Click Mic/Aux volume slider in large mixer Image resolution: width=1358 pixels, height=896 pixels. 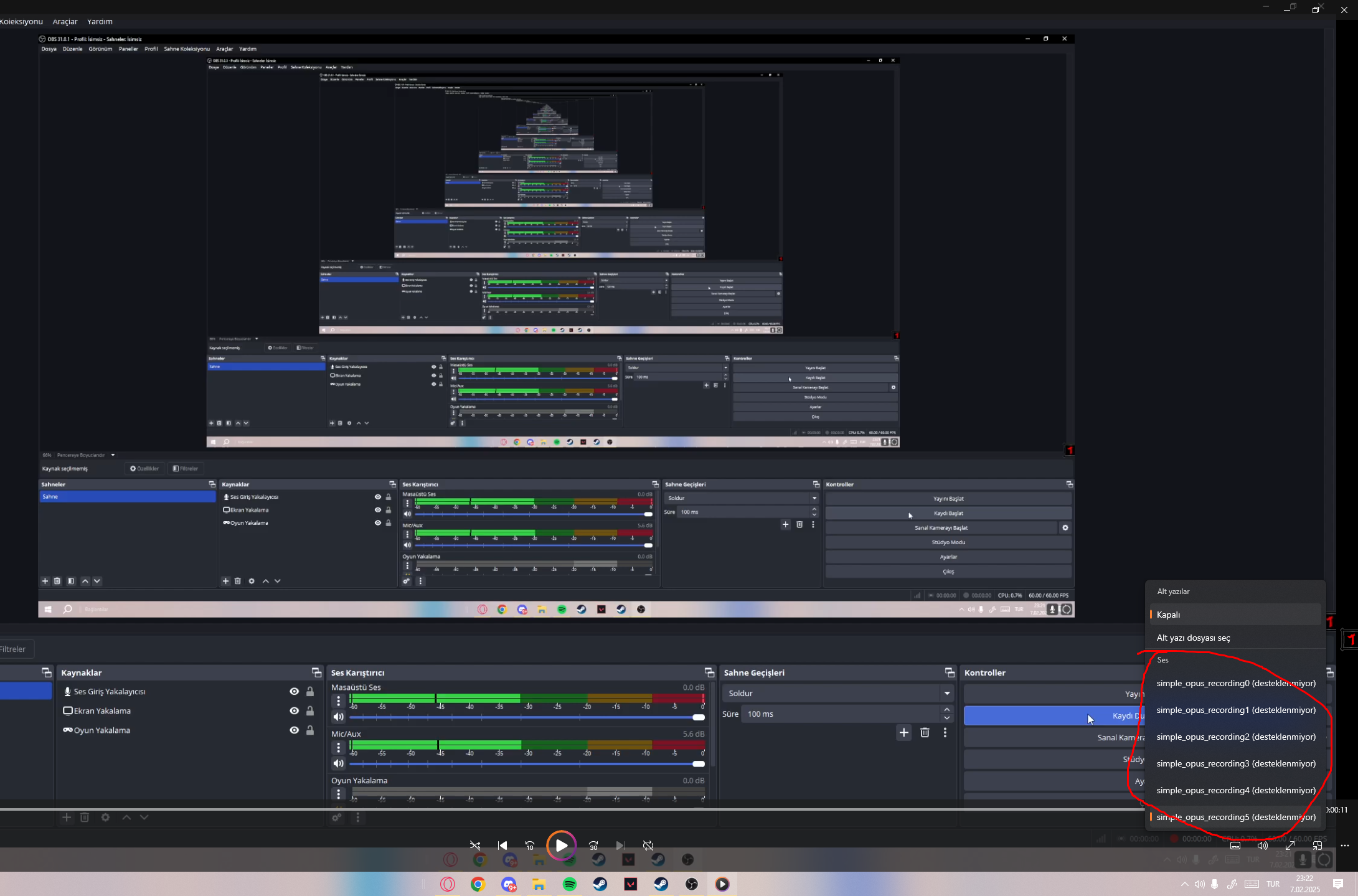point(527,763)
